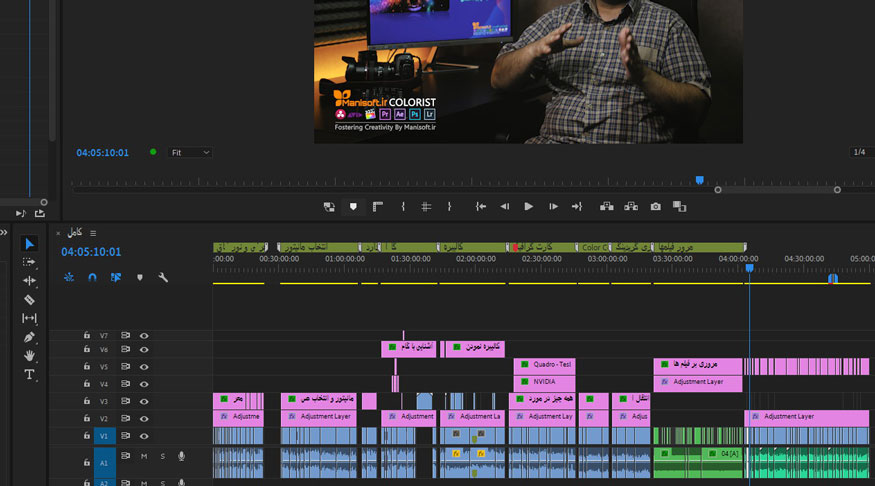Select the Razor tool
The width and height of the screenshot is (875, 486).
click(x=29, y=300)
